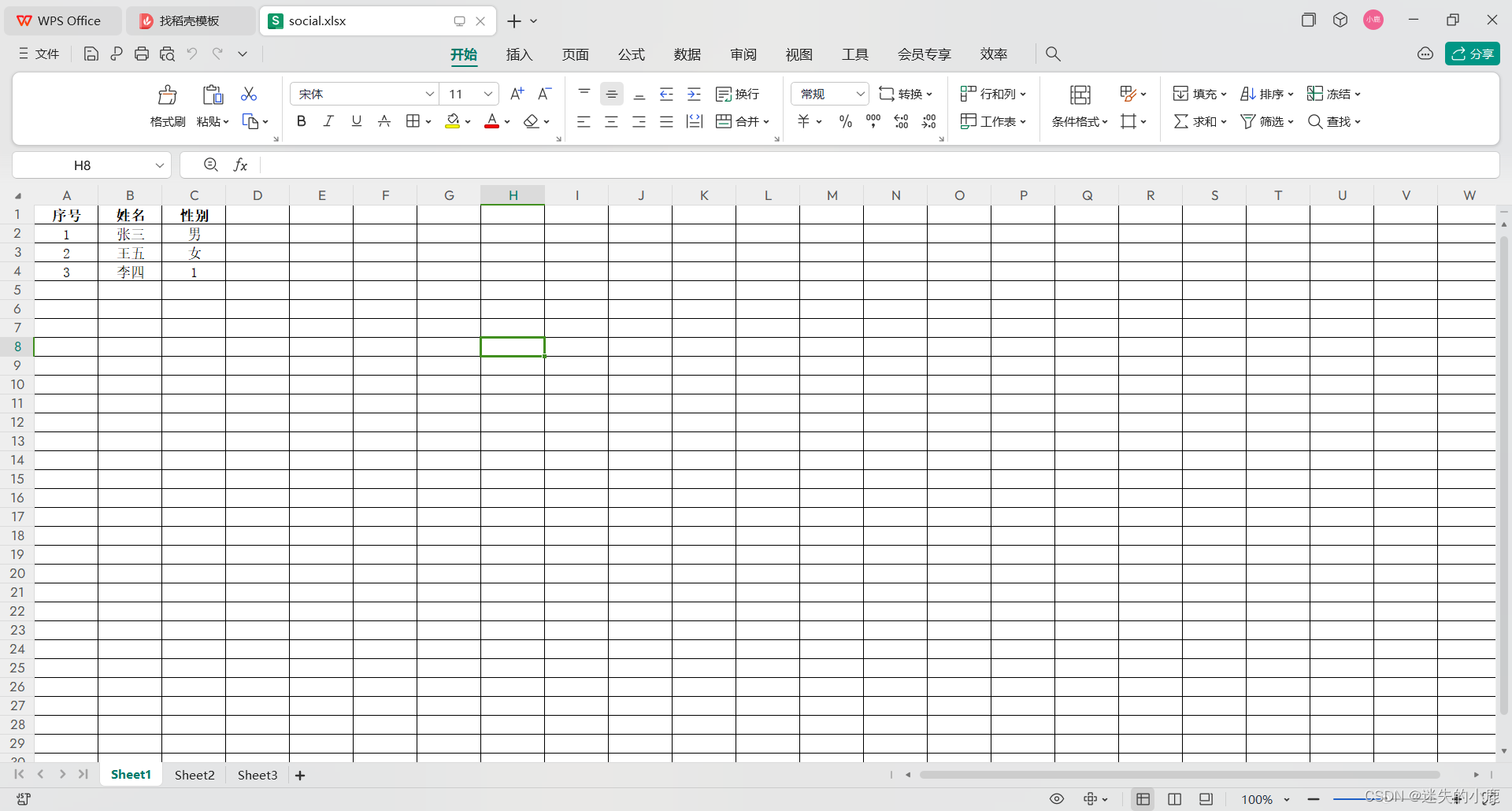This screenshot has height=811, width=1512.
Task: Click the strikethrough text icon
Action: tap(384, 121)
